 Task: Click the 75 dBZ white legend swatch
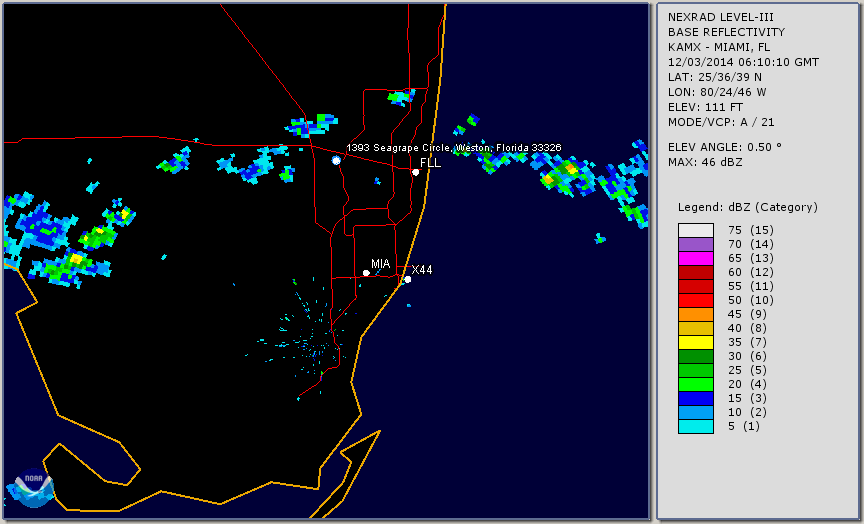click(x=696, y=230)
